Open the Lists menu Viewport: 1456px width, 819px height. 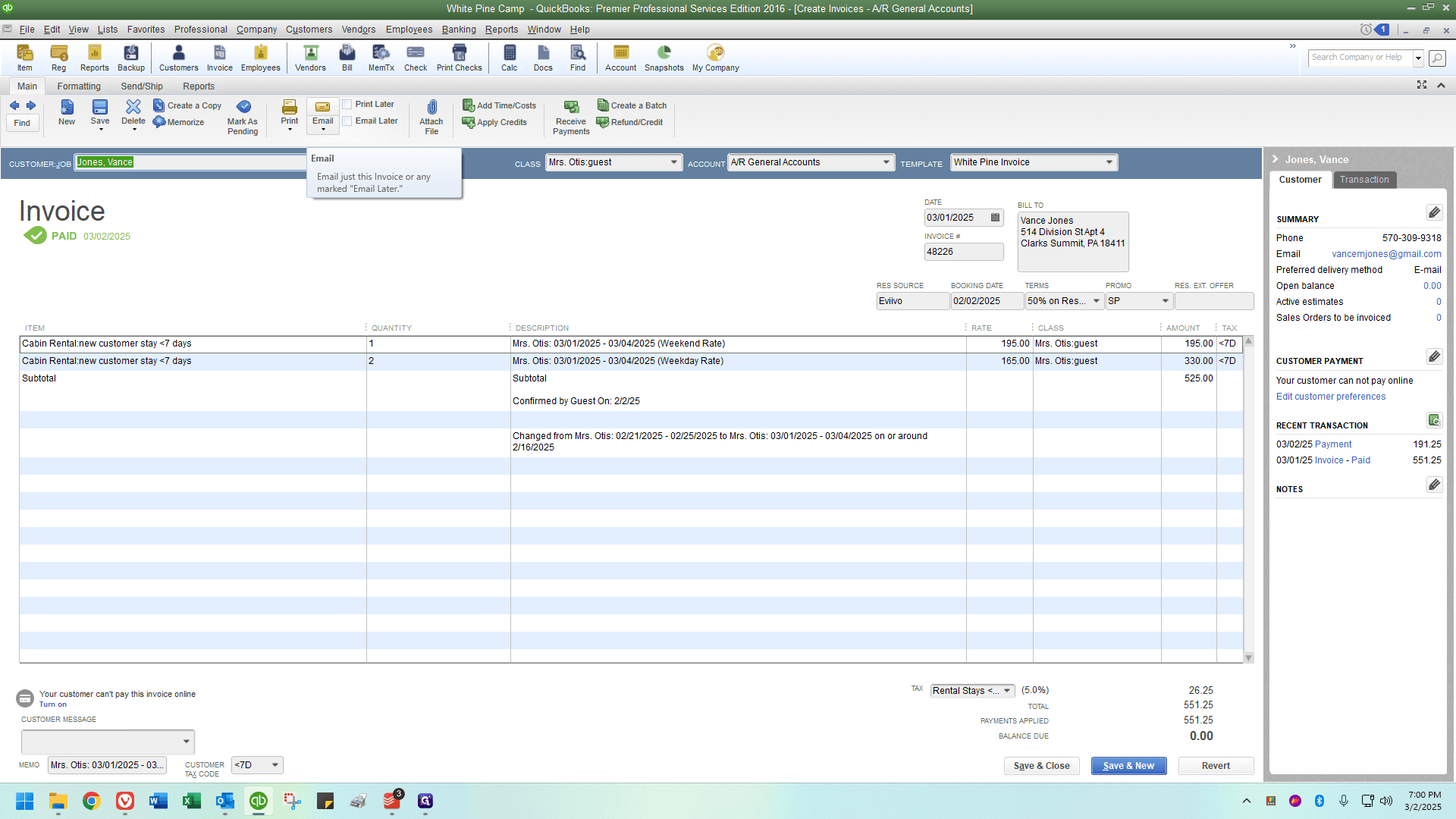point(108,30)
